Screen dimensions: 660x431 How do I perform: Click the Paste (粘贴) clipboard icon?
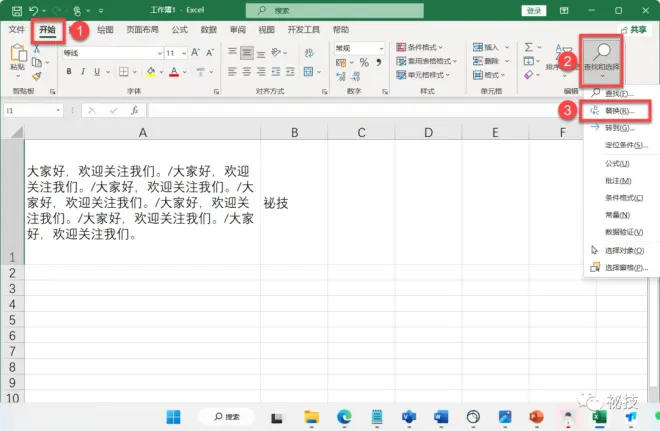tap(18, 53)
